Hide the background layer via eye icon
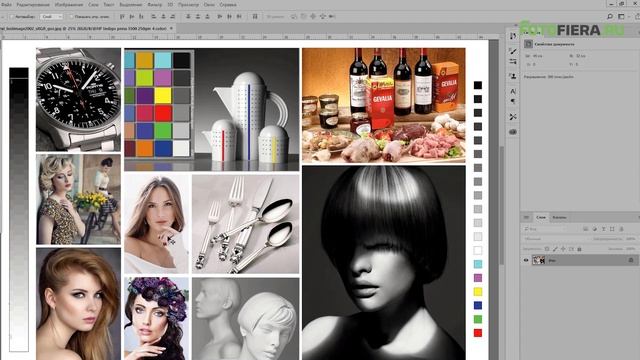 point(526,260)
